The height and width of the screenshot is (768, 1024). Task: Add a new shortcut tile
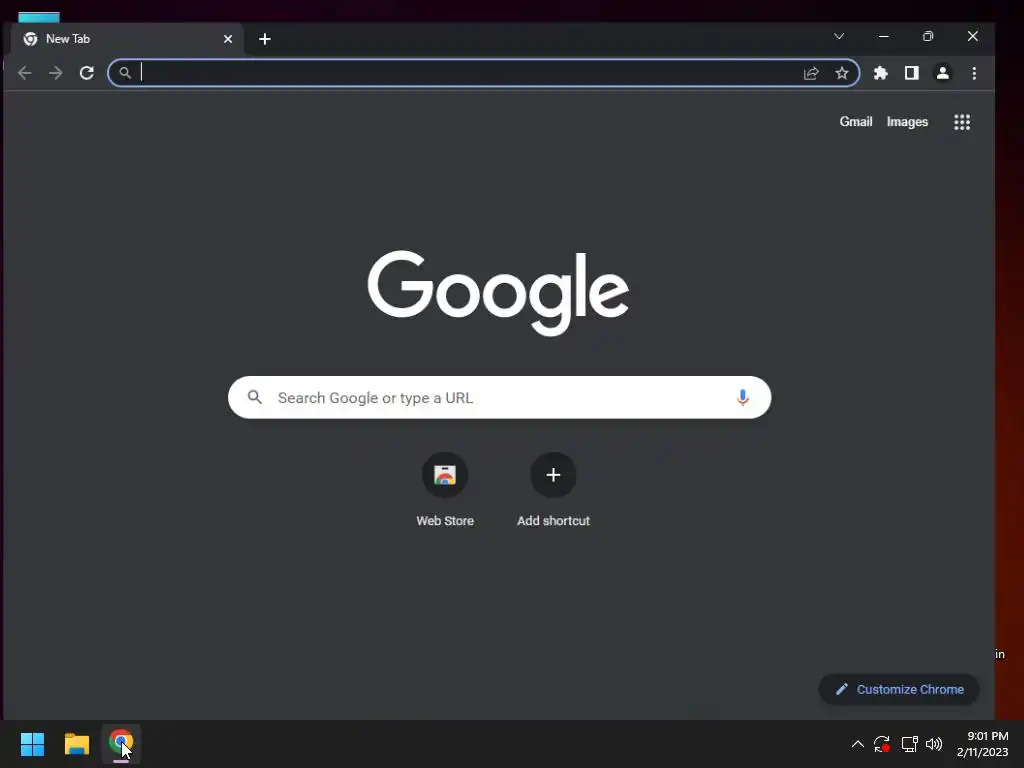click(553, 490)
